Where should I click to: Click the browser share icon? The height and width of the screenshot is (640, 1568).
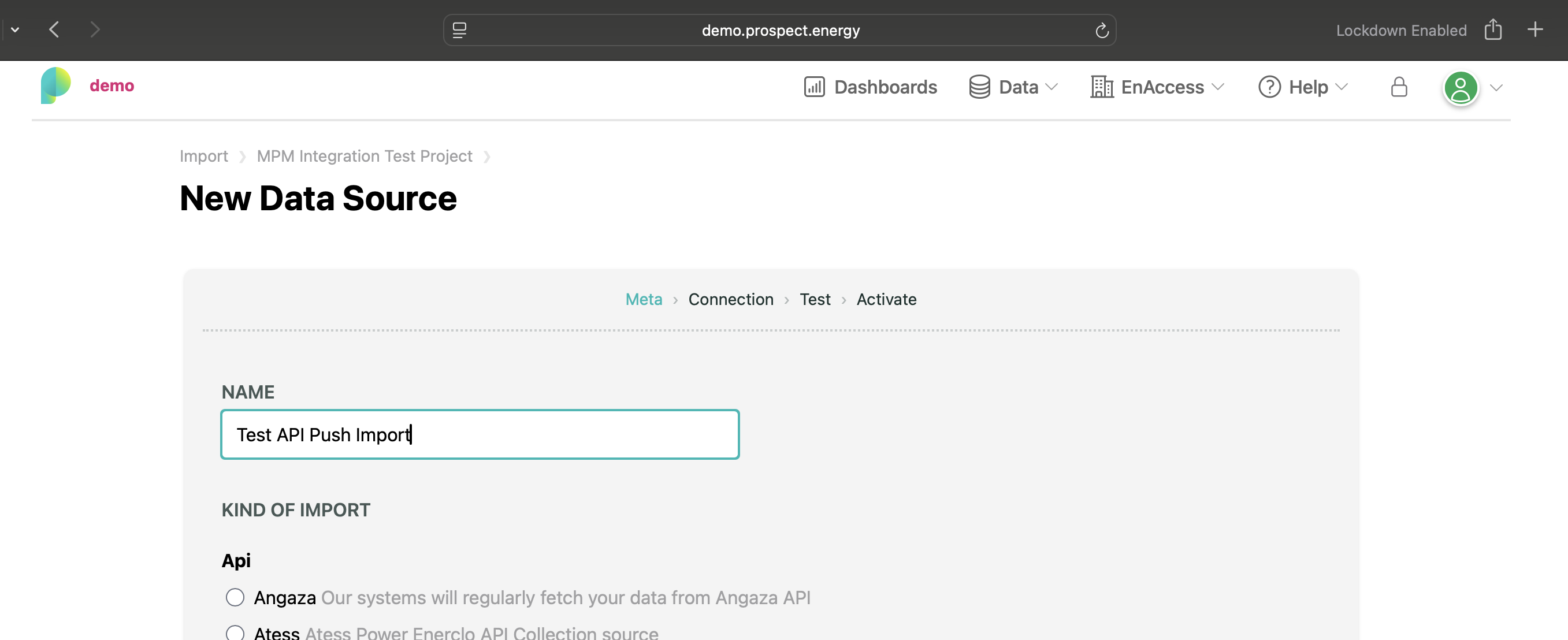(1492, 29)
